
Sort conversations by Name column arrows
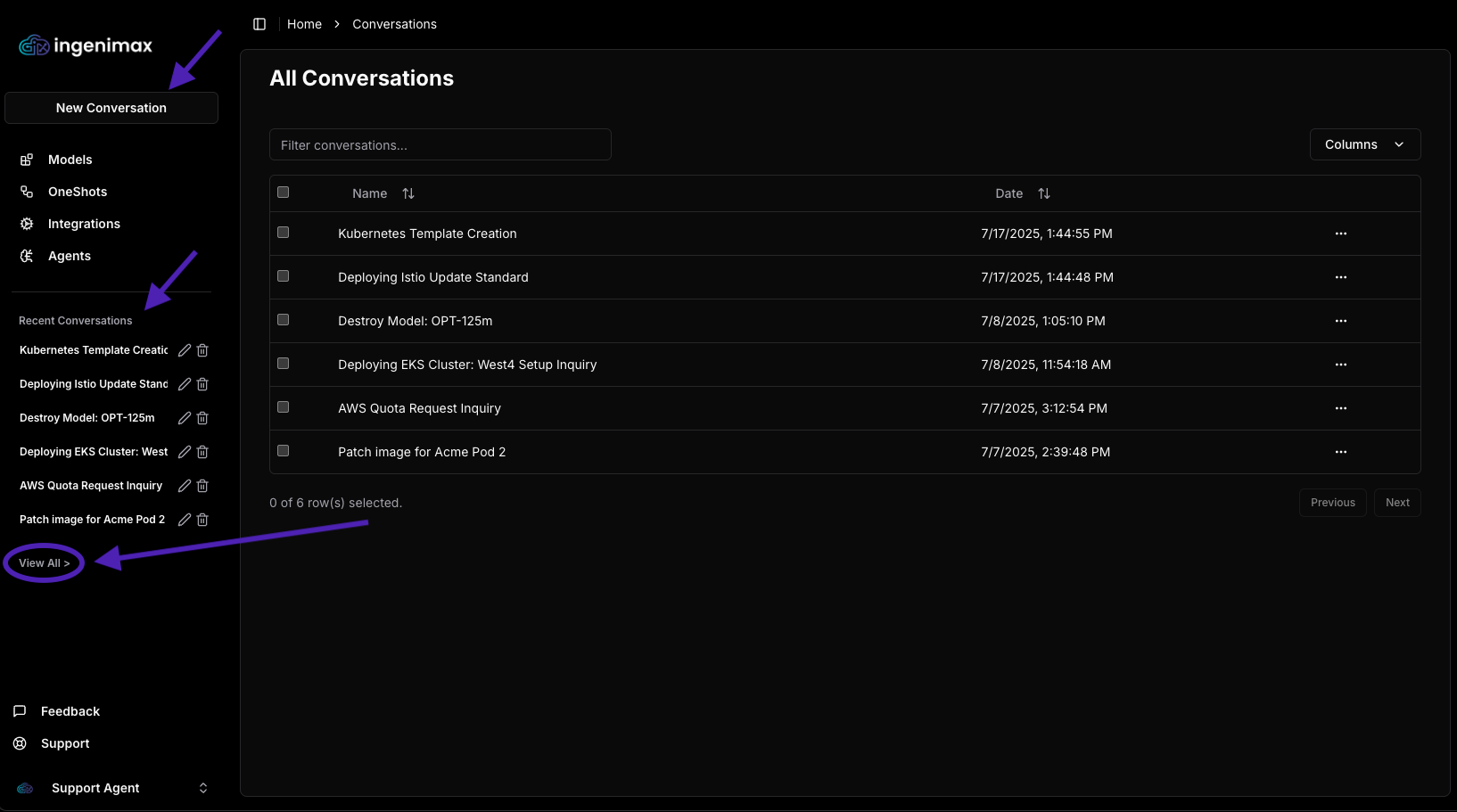(x=408, y=193)
